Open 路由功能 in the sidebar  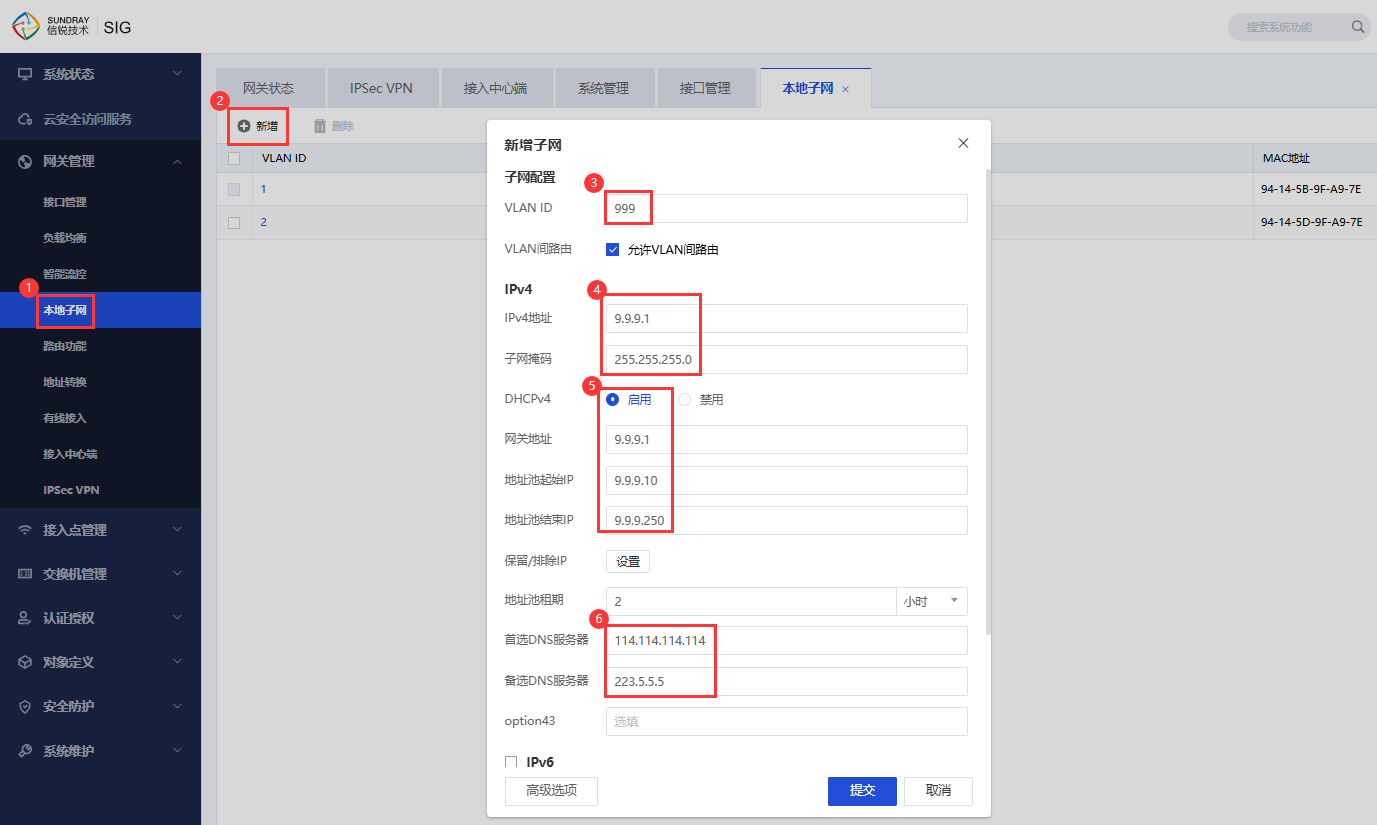pyautogui.click(x=100, y=346)
